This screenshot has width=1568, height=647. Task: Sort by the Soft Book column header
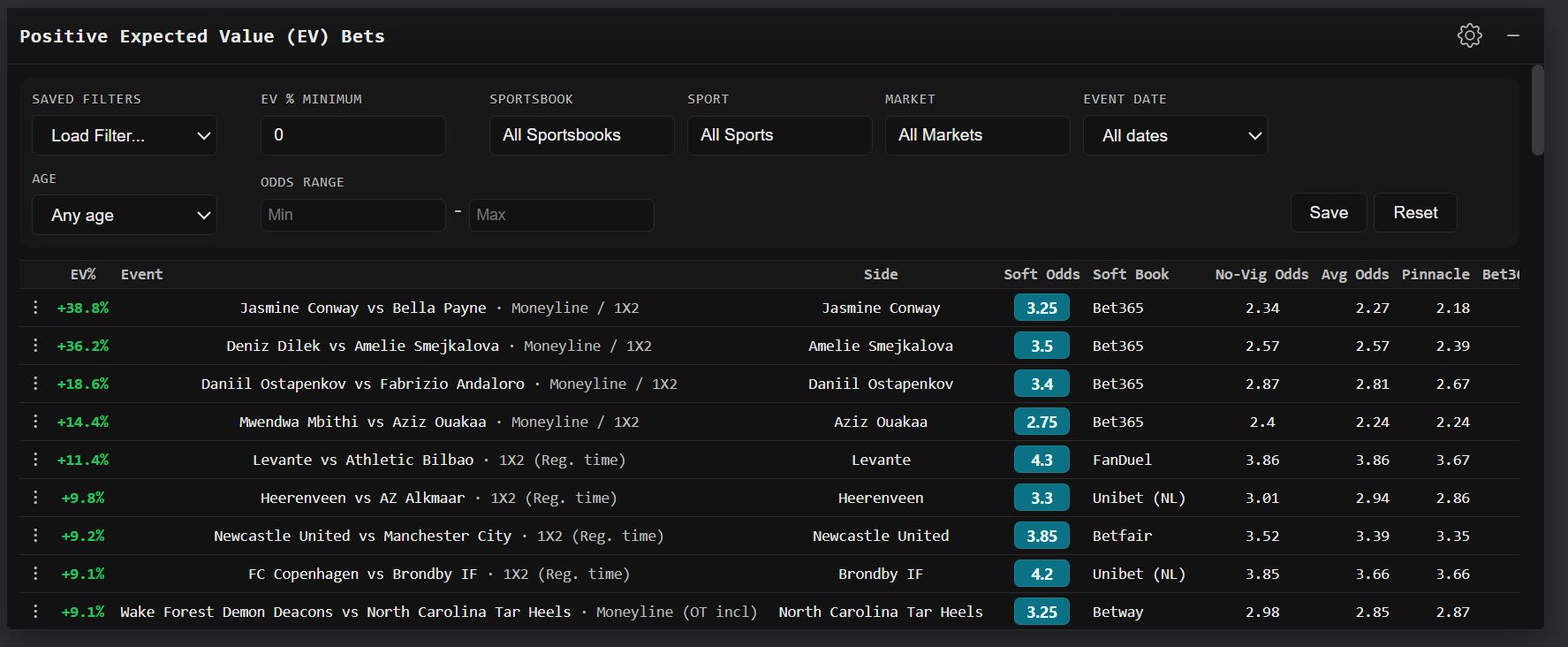tap(1131, 274)
